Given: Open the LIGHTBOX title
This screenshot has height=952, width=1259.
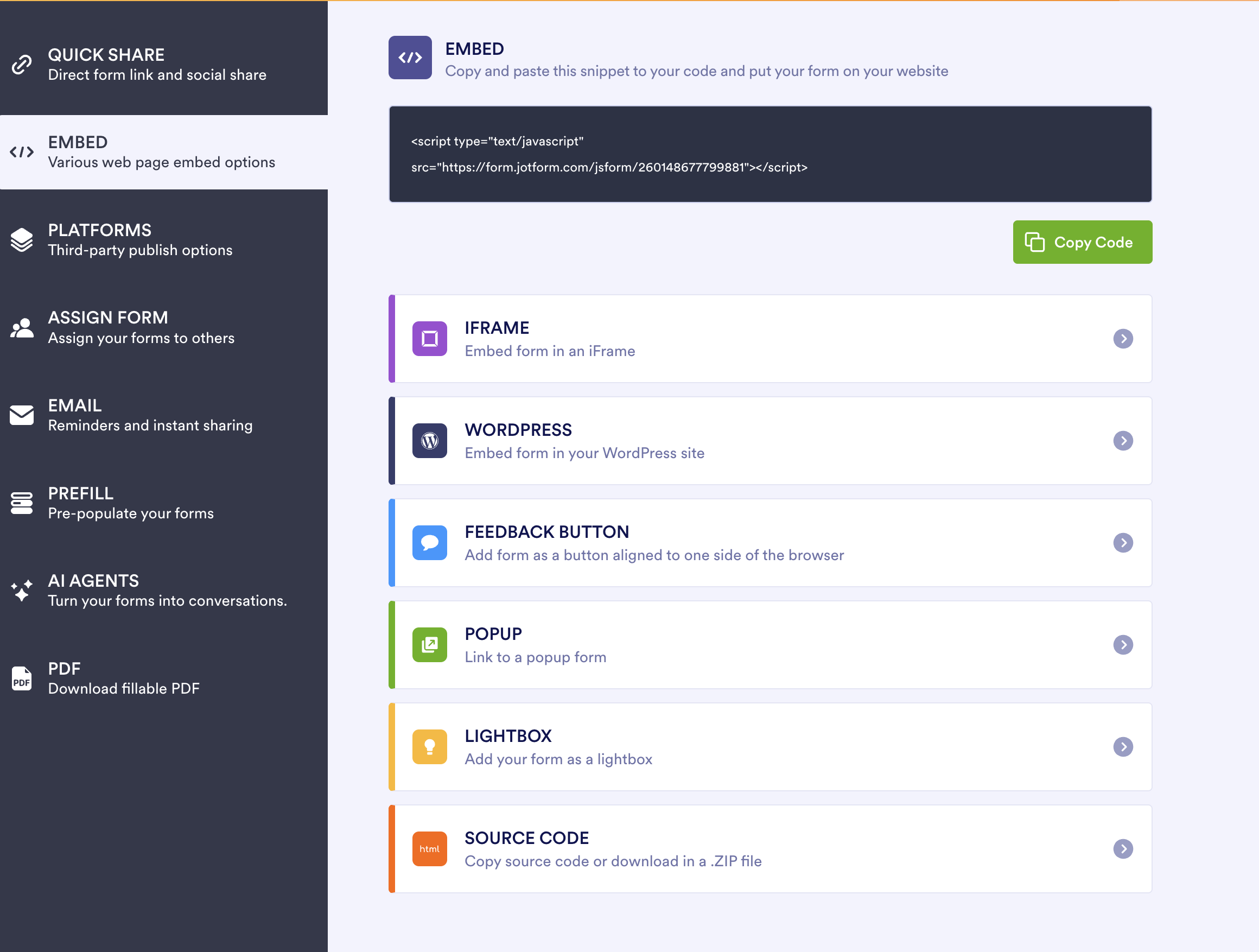Looking at the screenshot, I should 508,735.
